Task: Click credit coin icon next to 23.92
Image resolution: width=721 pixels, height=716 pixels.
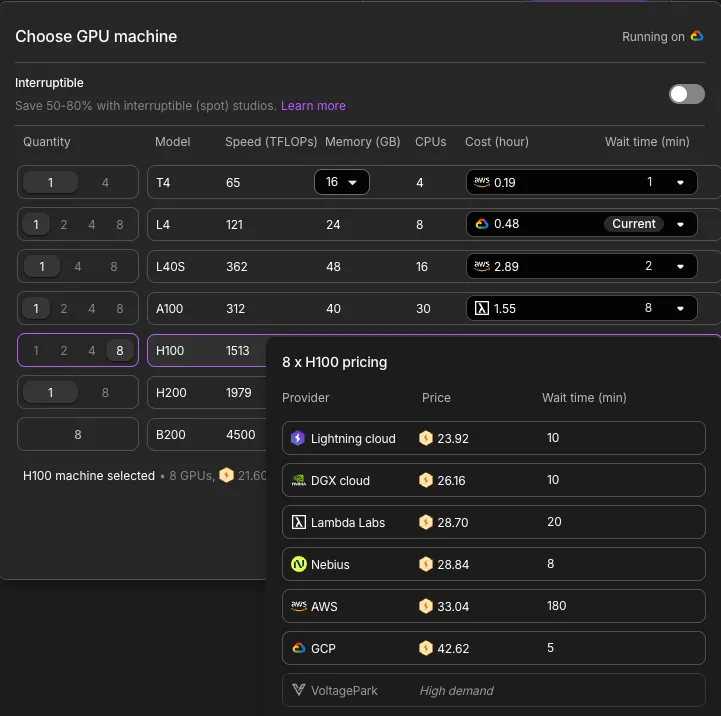Action: click(x=426, y=438)
